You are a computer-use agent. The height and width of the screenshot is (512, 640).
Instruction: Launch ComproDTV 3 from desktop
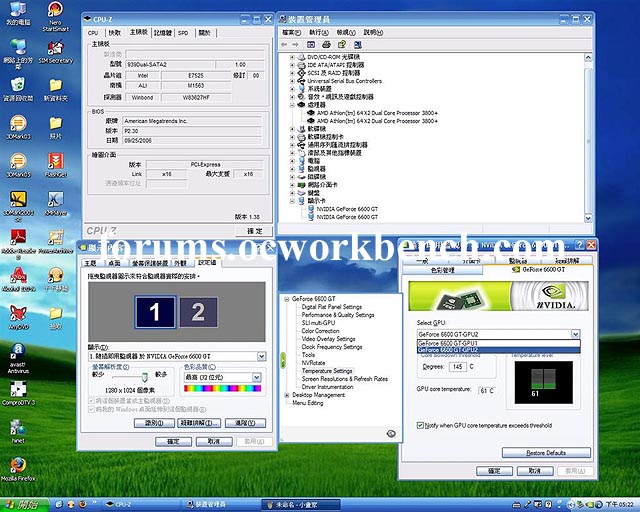click(x=18, y=394)
